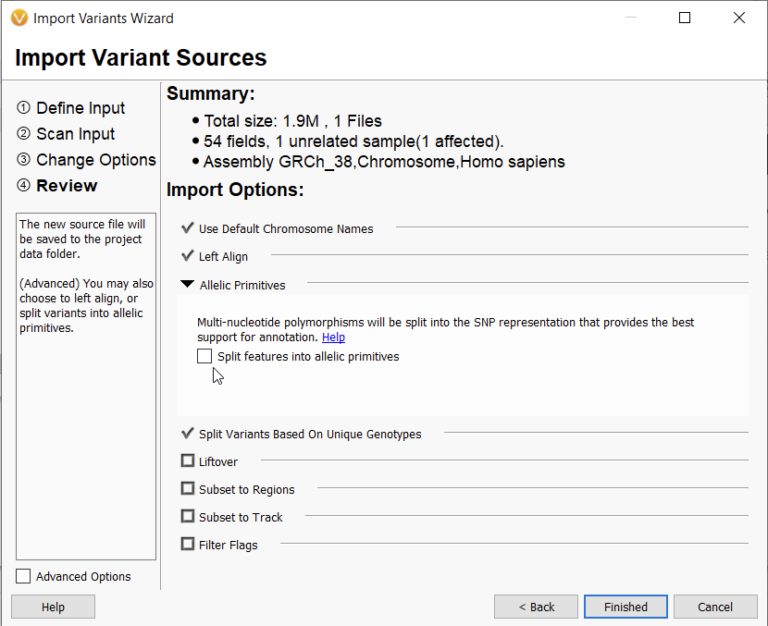The image size is (768, 626).
Task: Check the Liftover option box
Action: click(x=187, y=461)
